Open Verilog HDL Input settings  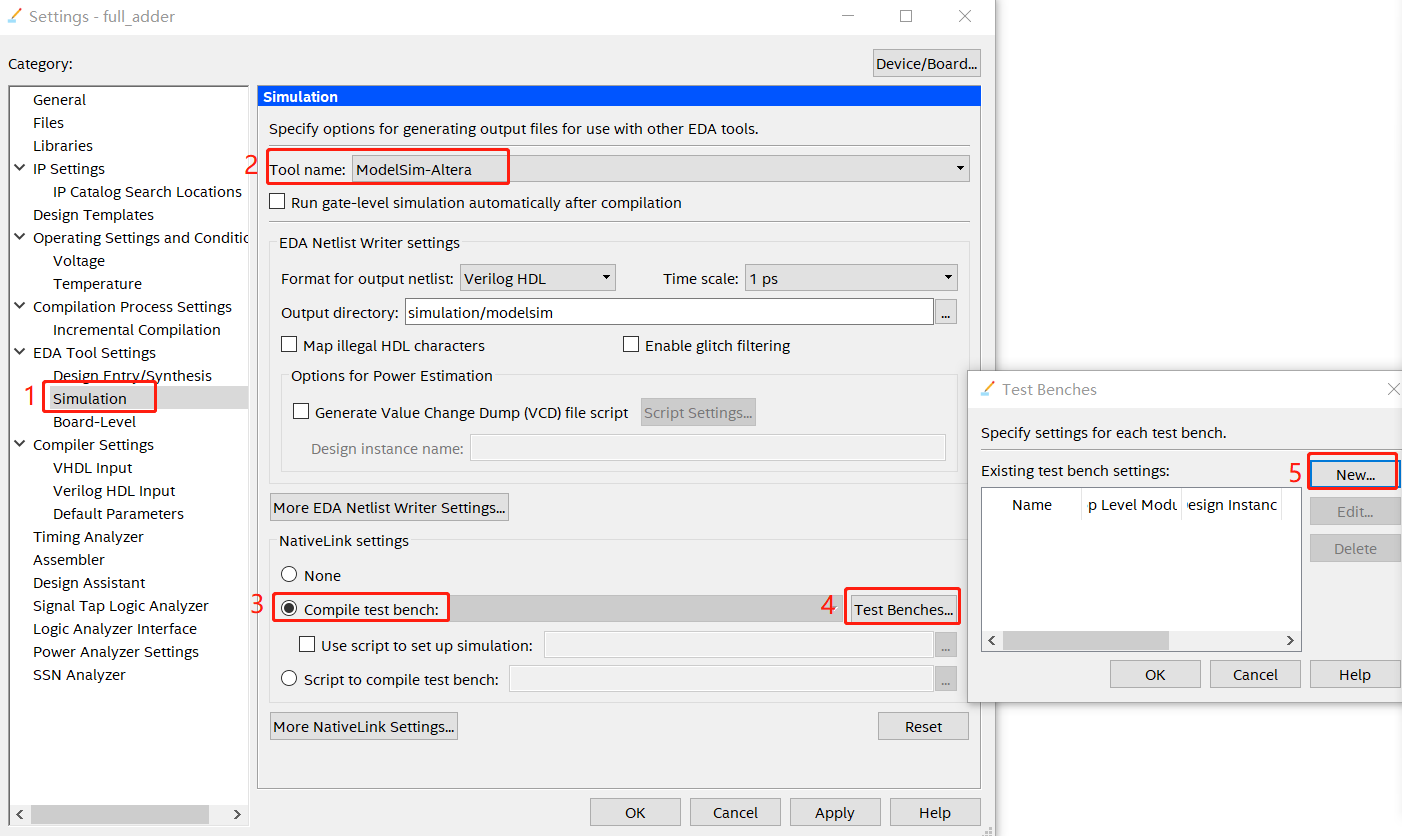coord(114,491)
